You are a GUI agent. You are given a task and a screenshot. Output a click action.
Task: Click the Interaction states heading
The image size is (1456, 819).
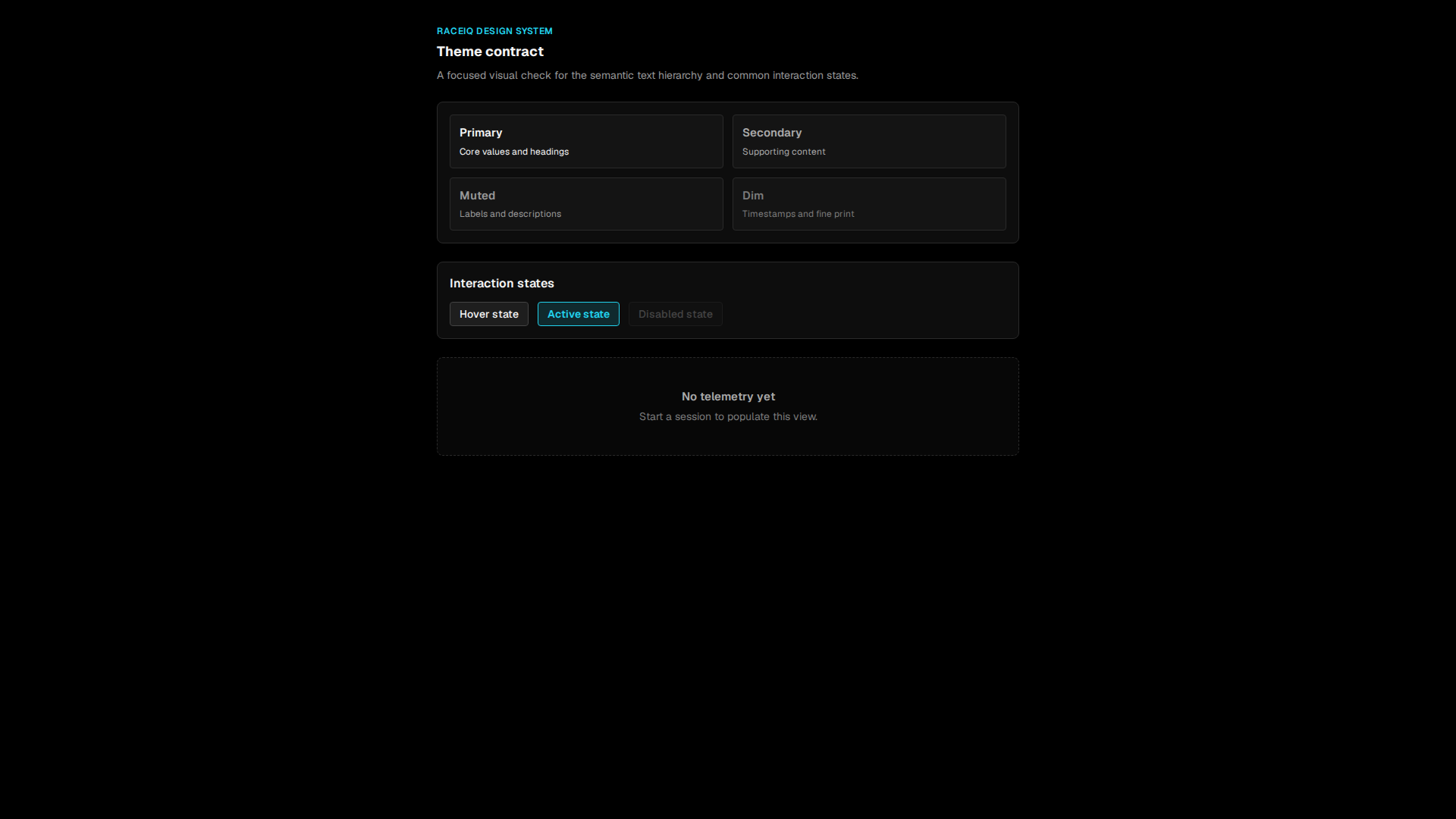click(x=501, y=283)
